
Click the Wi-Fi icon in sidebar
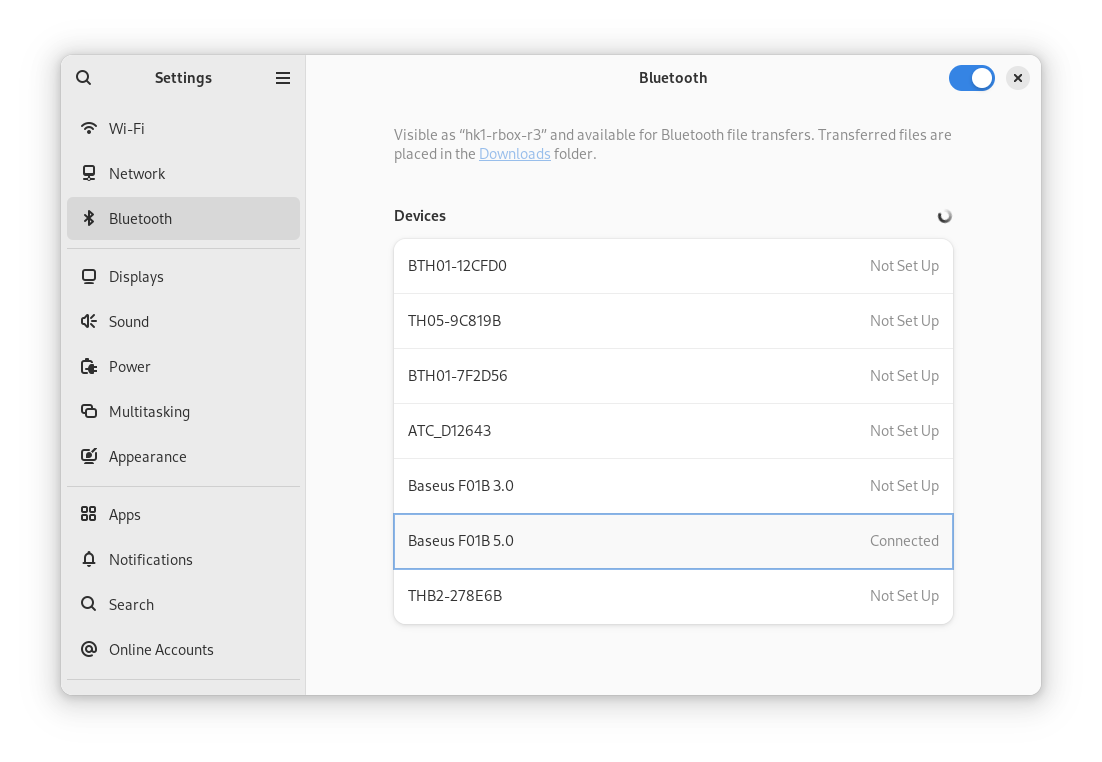pos(89,129)
